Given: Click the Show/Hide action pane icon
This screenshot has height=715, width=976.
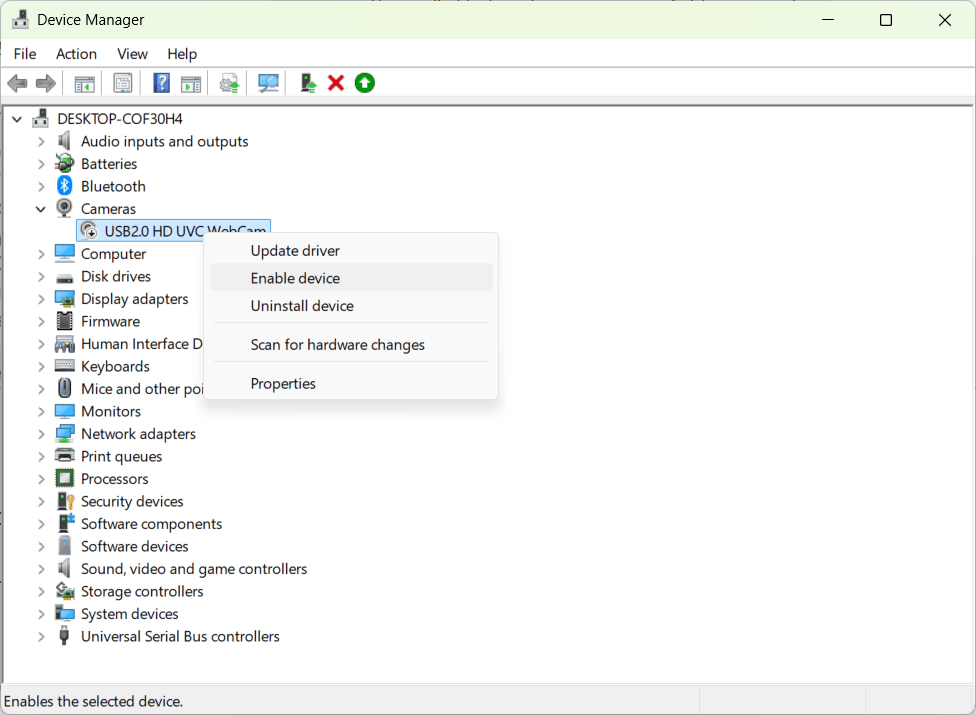Looking at the screenshot, I should pos(190,83).
